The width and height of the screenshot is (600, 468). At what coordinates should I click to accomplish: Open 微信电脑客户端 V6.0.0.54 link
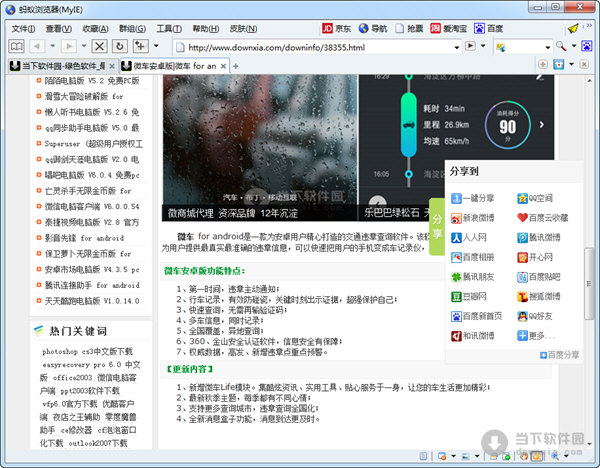92,207
